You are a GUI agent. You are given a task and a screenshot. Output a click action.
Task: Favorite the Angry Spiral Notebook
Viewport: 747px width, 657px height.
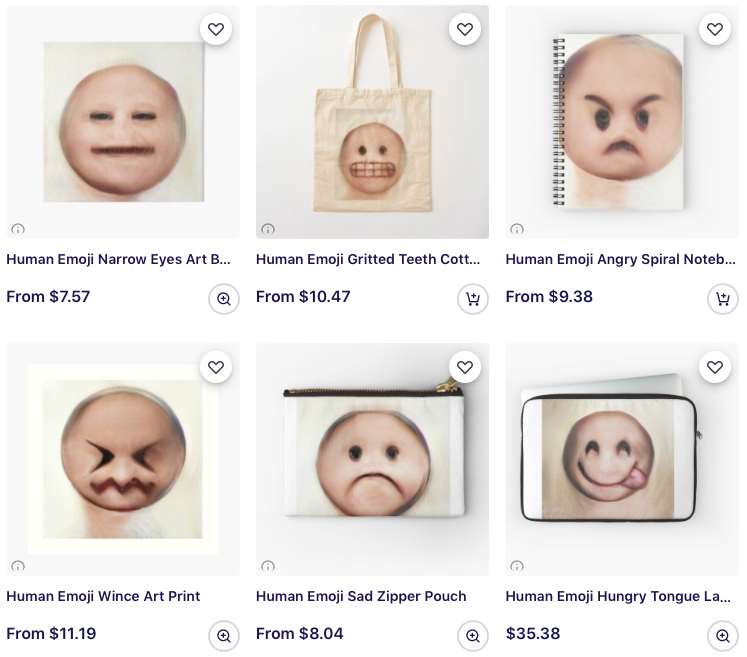tap(715, 30)
